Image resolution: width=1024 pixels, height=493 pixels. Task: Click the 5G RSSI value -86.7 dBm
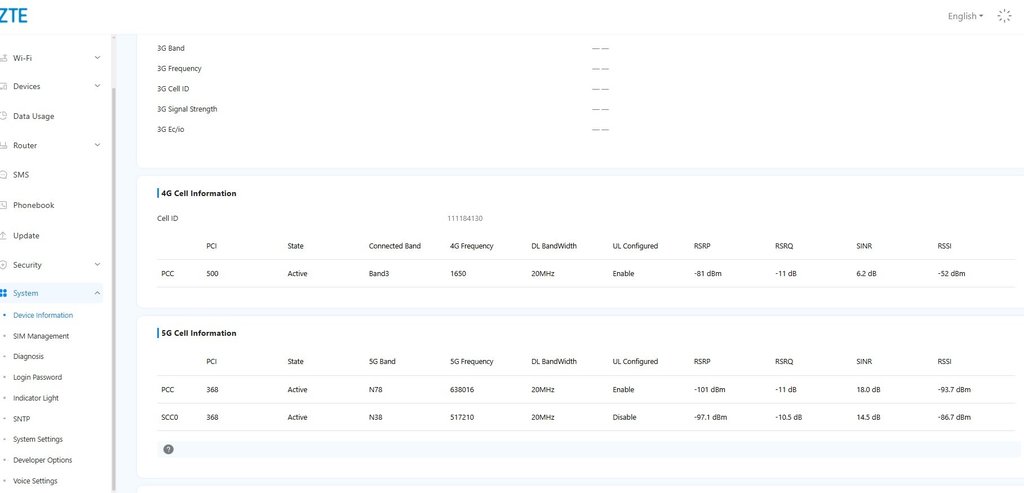point(954,417)
